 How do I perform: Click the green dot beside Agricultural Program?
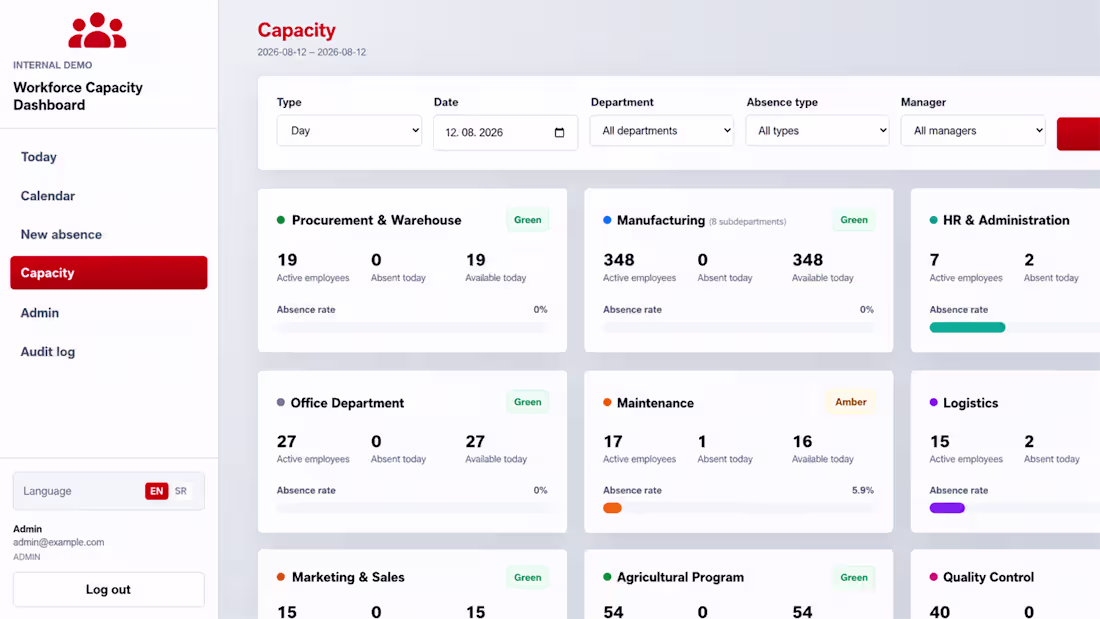(x=607, y=577)
